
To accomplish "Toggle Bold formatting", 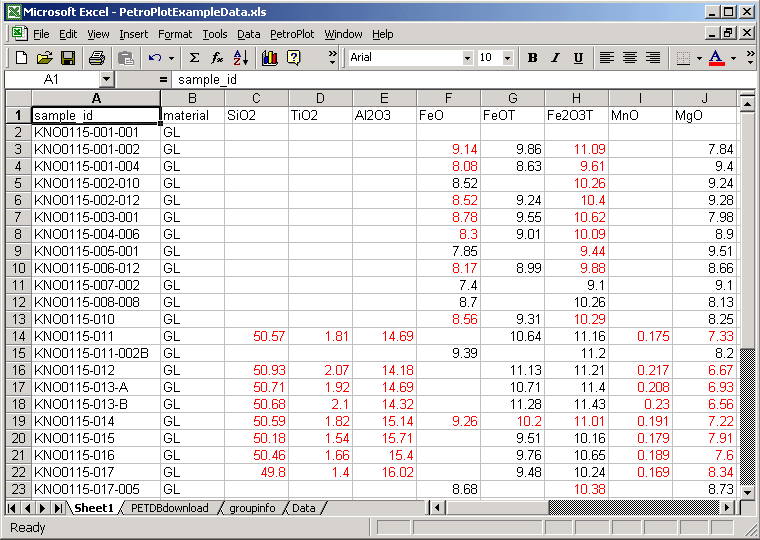I will click(533, 58).
